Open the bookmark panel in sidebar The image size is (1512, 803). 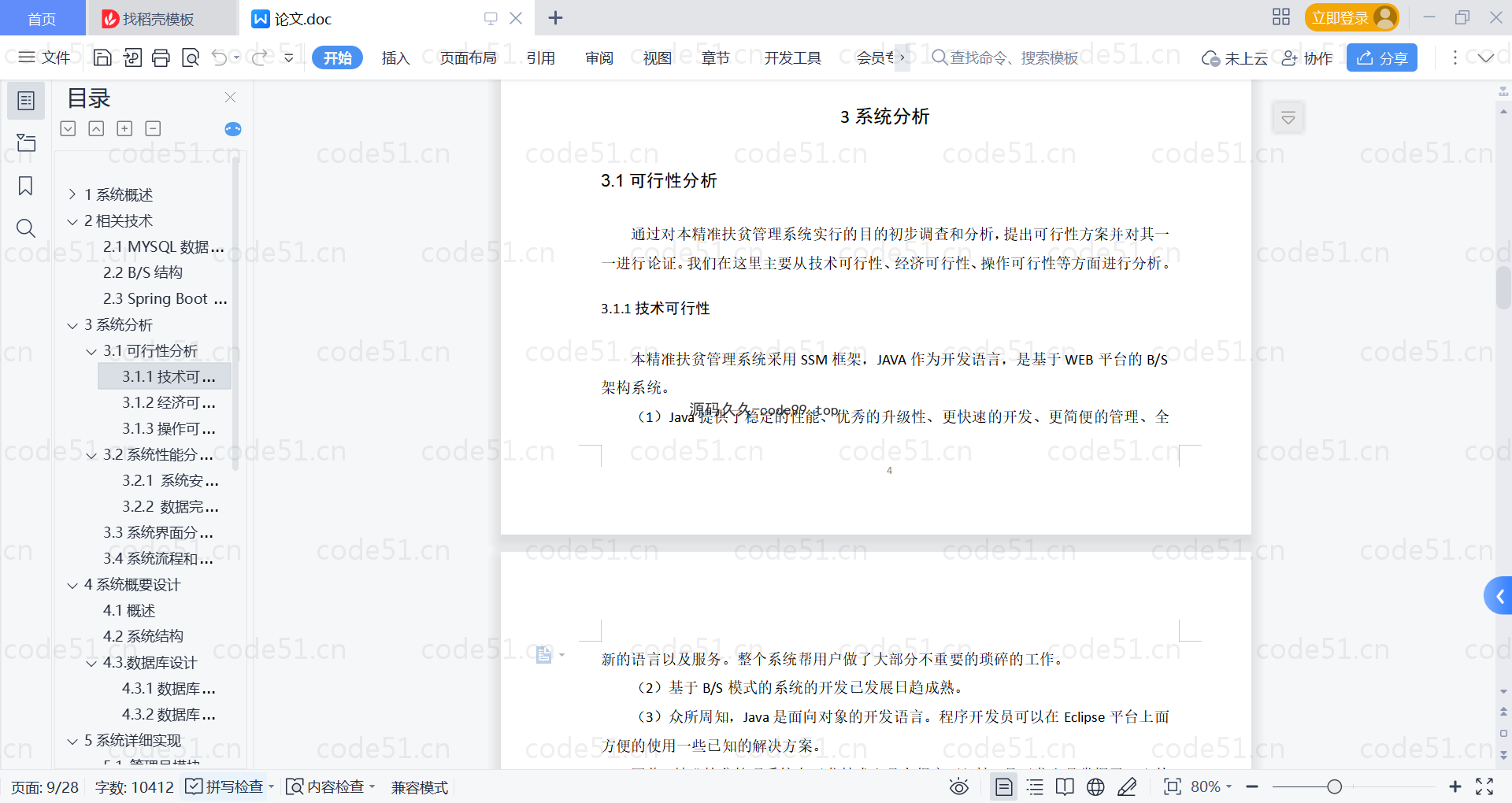click(x=25, y=186)
